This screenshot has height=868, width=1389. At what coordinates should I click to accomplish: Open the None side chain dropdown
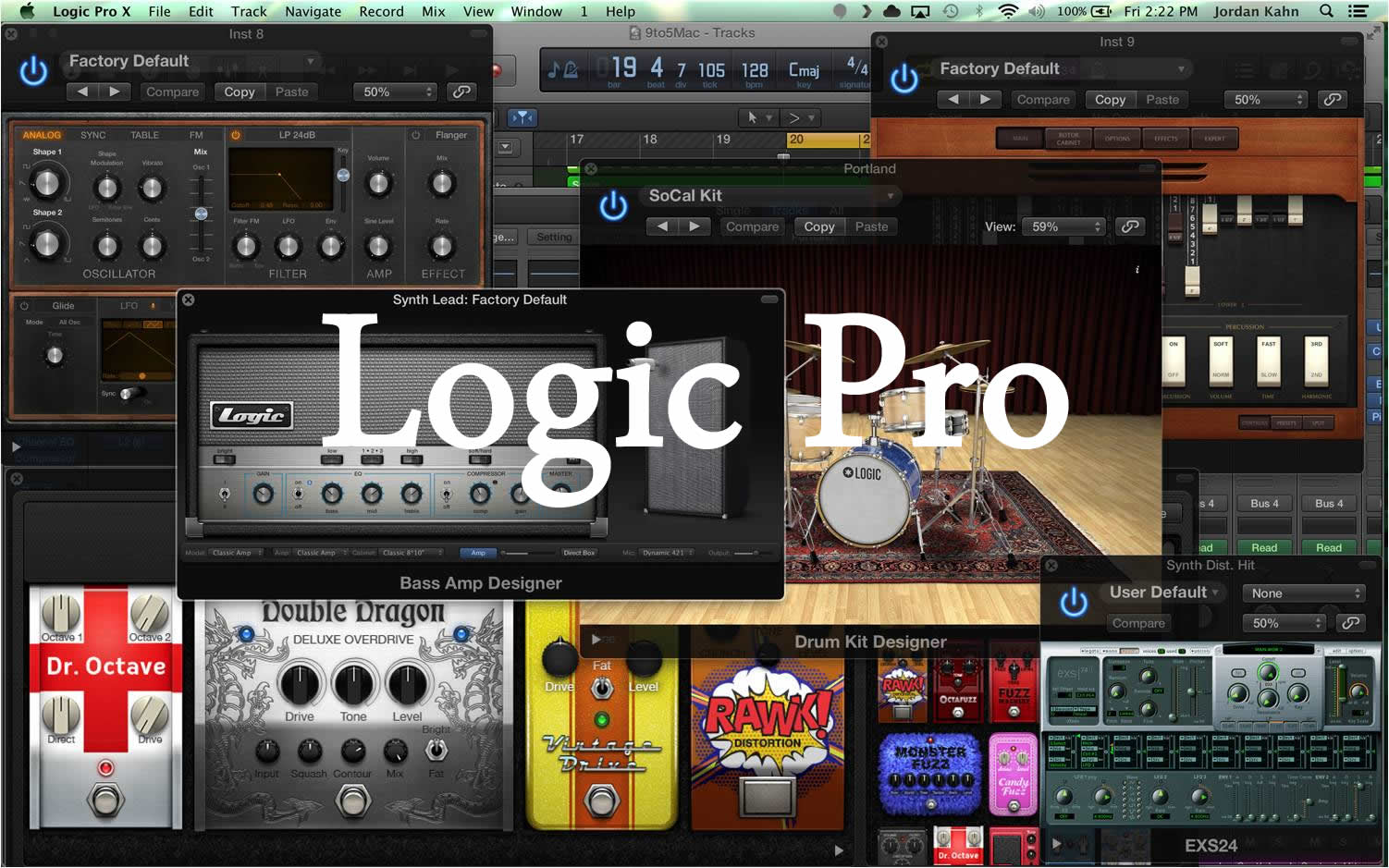[1303, 593]
